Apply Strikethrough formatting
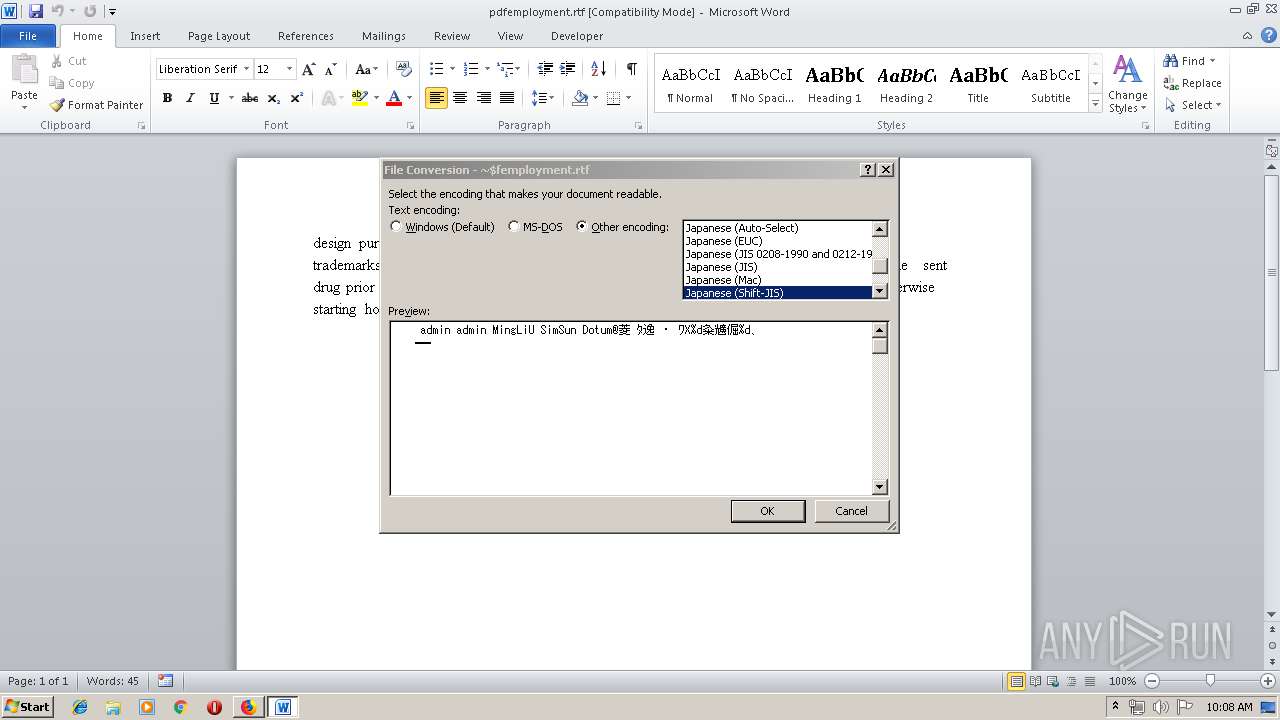1280x720 pixels. pos(250,98)
